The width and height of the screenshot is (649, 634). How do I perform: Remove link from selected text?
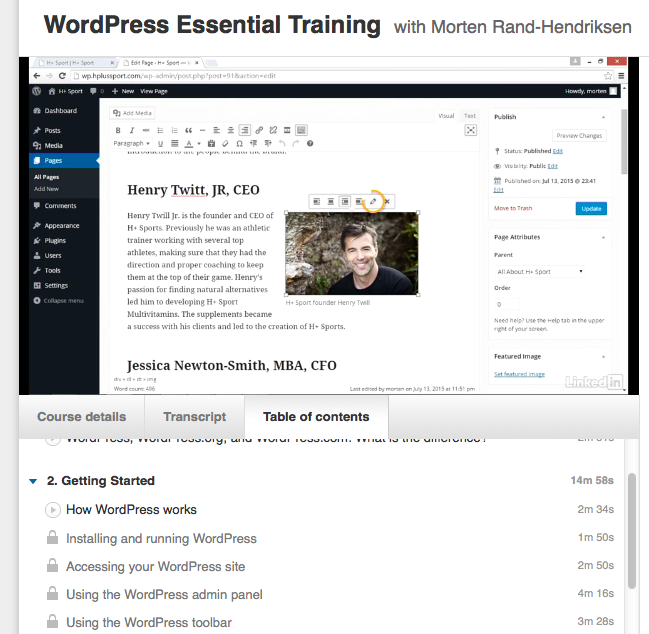click(x=273, y=130)
